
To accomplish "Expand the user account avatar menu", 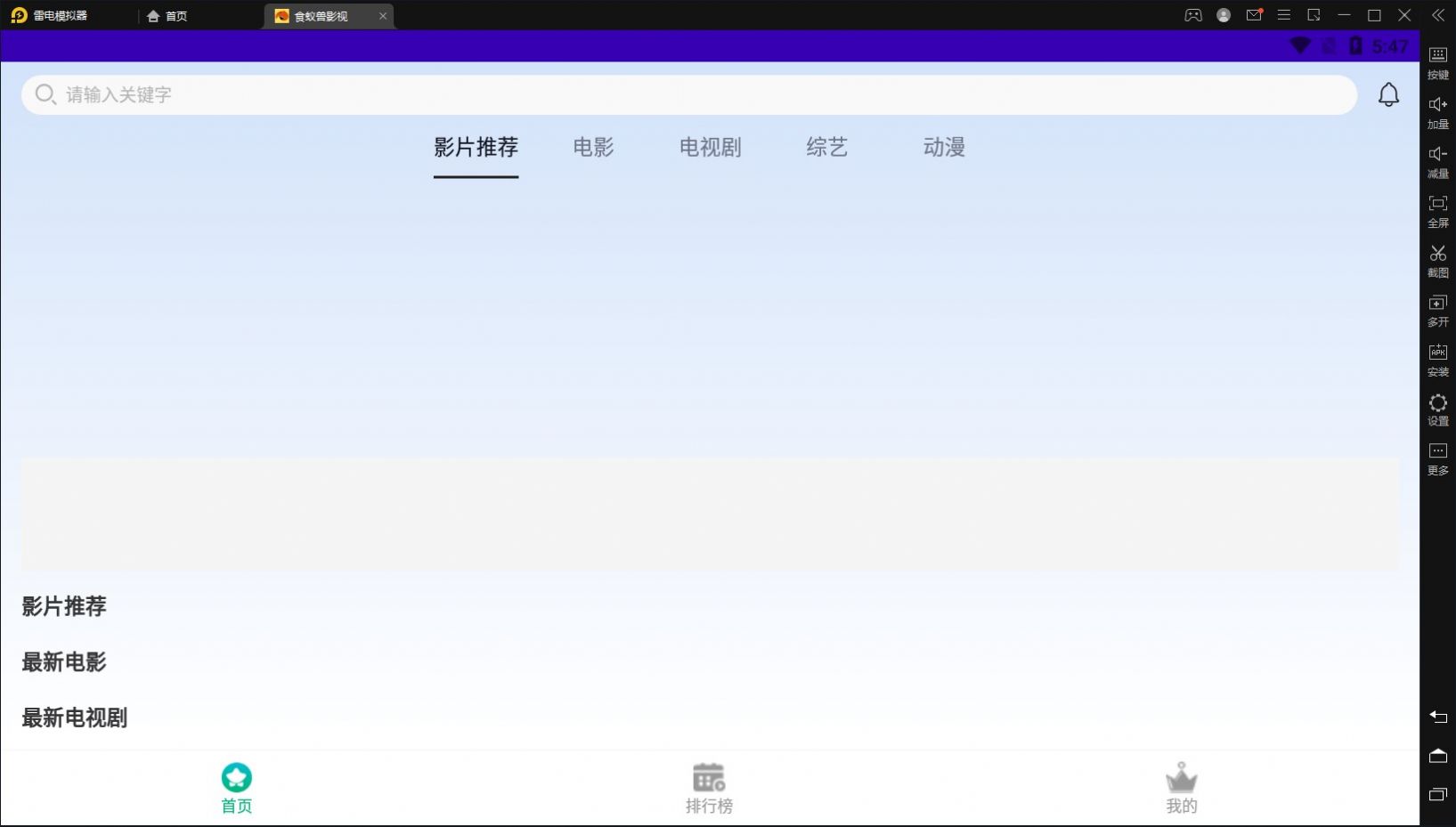I will coord(1224,14).
